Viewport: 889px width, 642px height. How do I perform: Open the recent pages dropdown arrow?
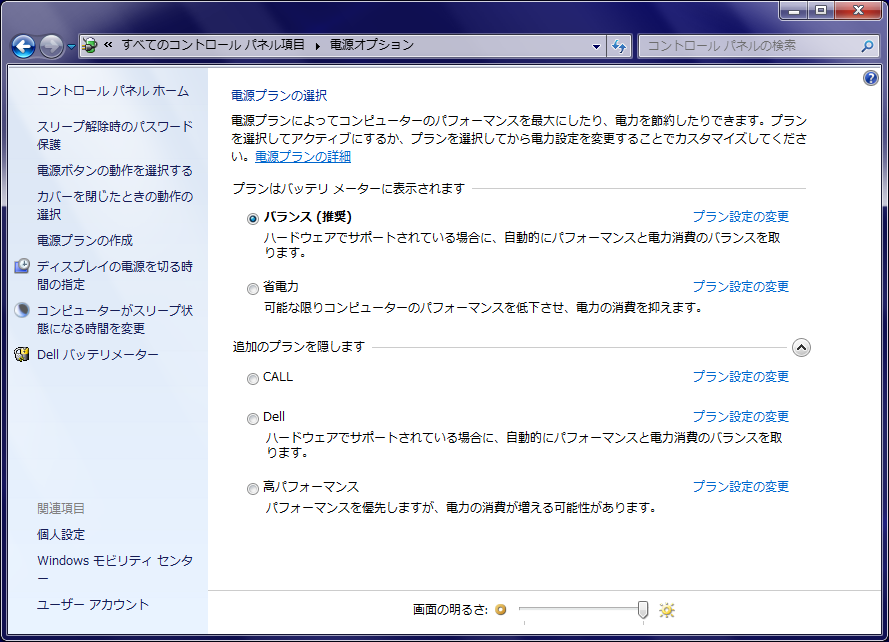[71, 47]
